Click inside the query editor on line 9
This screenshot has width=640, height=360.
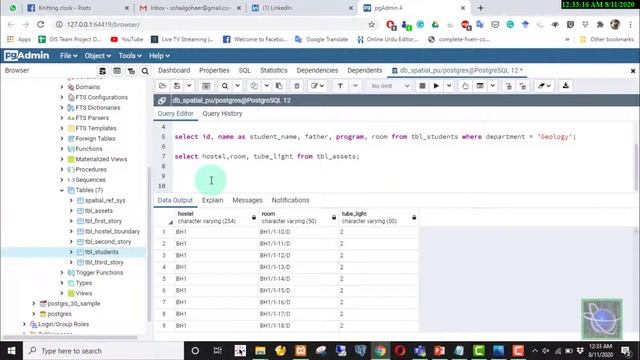click(404, 176)
